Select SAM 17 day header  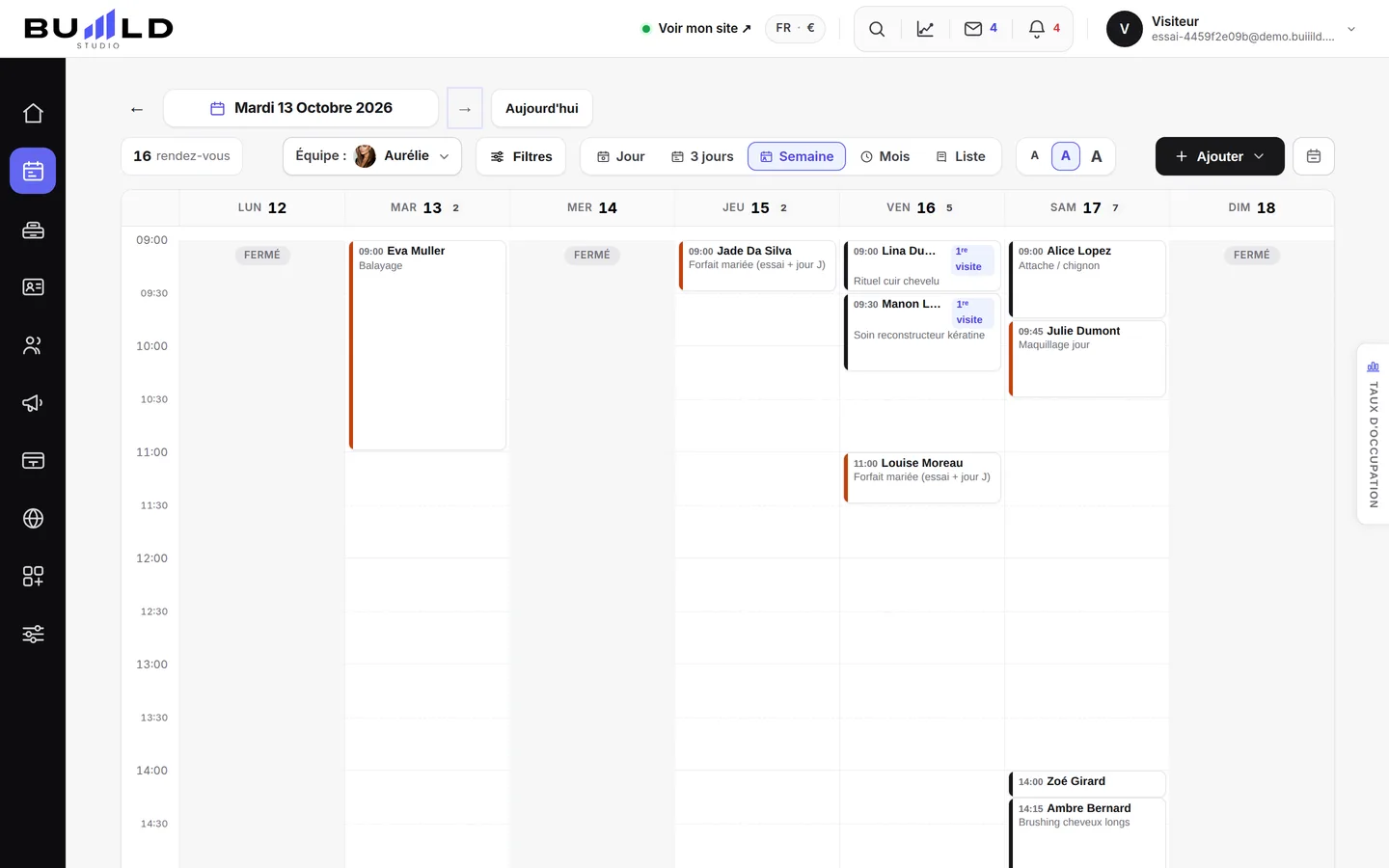click(1087, 207)
